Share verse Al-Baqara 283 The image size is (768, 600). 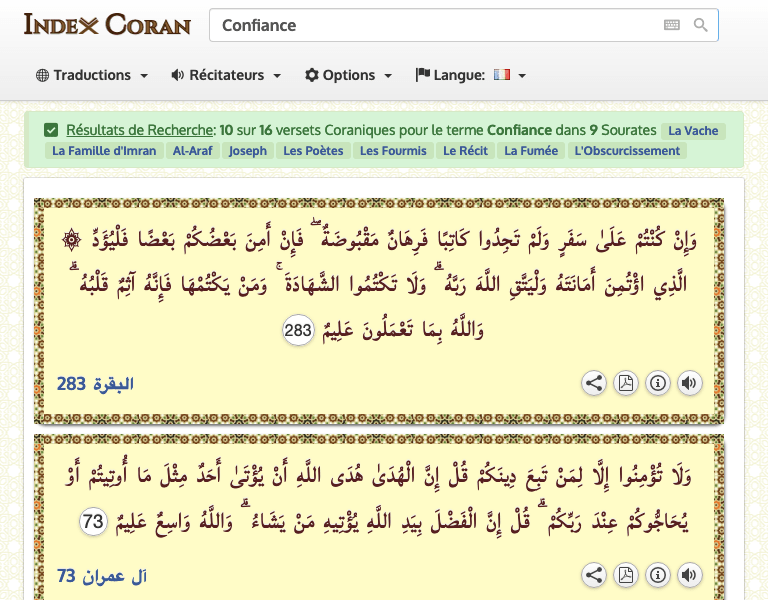pos(594,383)
